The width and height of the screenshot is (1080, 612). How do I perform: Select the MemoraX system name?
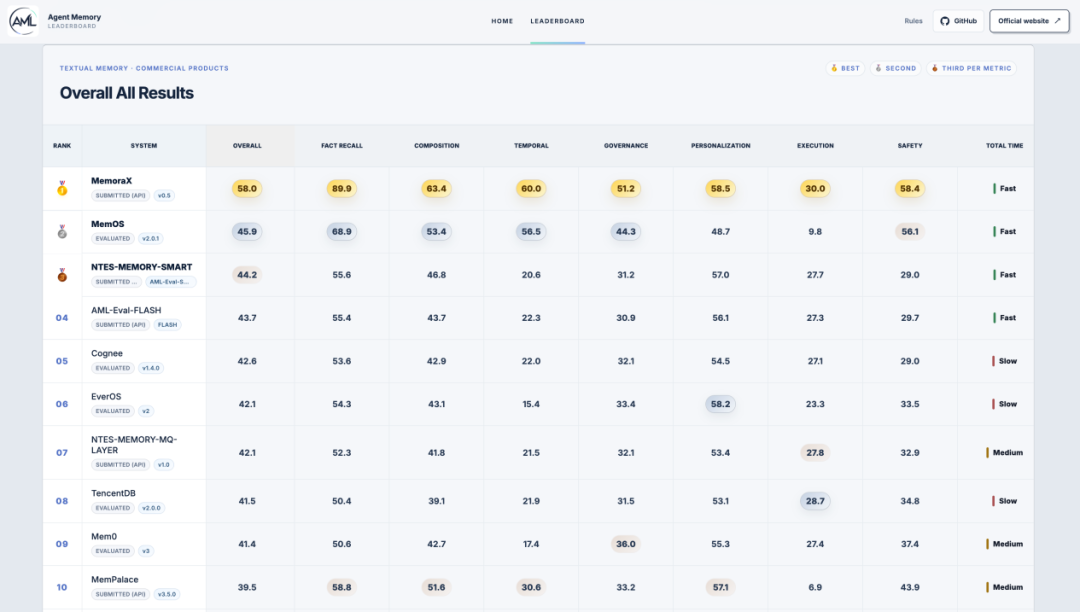pyautogui.click(x=112, y=181)
